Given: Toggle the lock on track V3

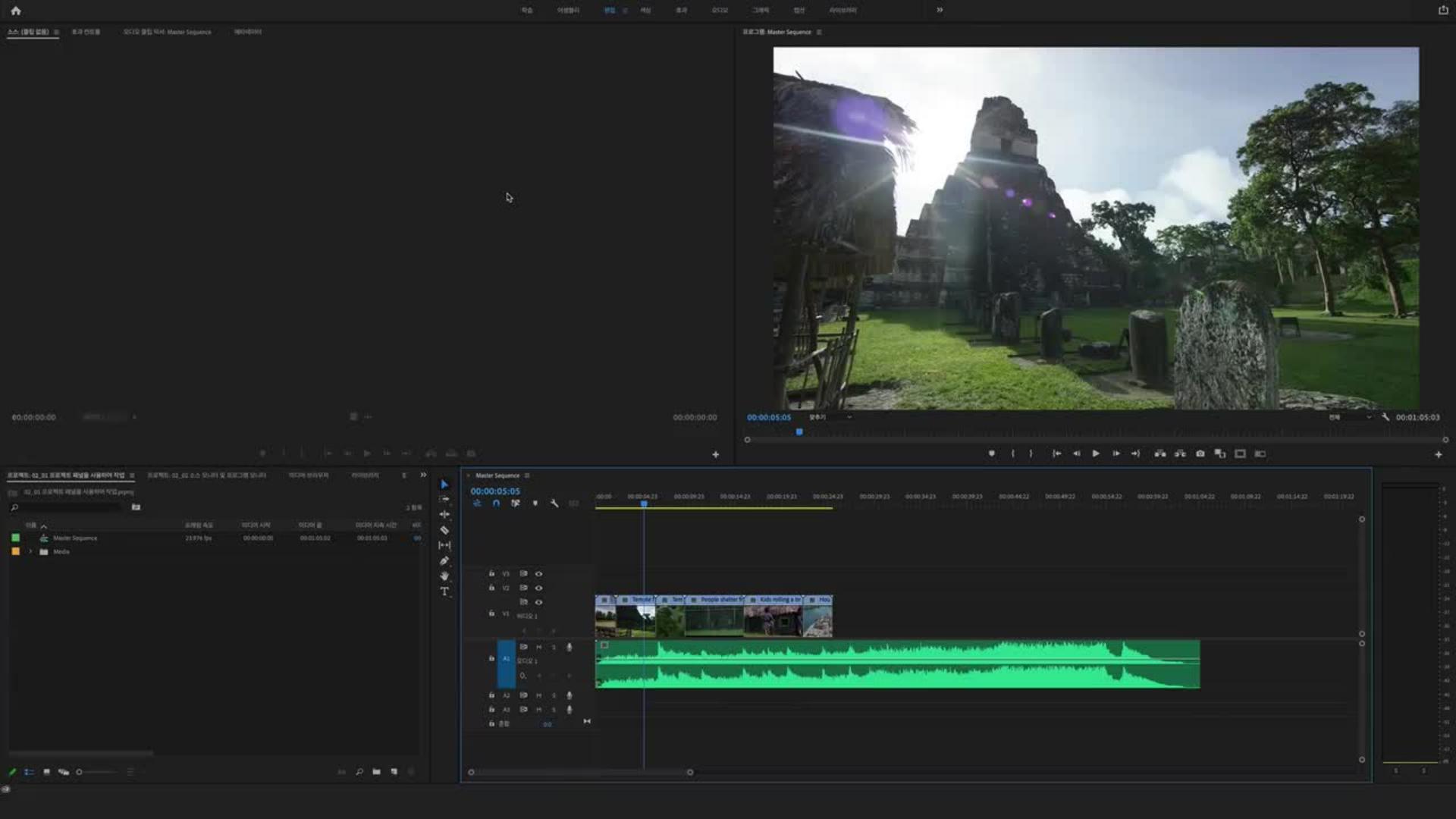Looking at the screenshot, I should [x=491, y=573].
